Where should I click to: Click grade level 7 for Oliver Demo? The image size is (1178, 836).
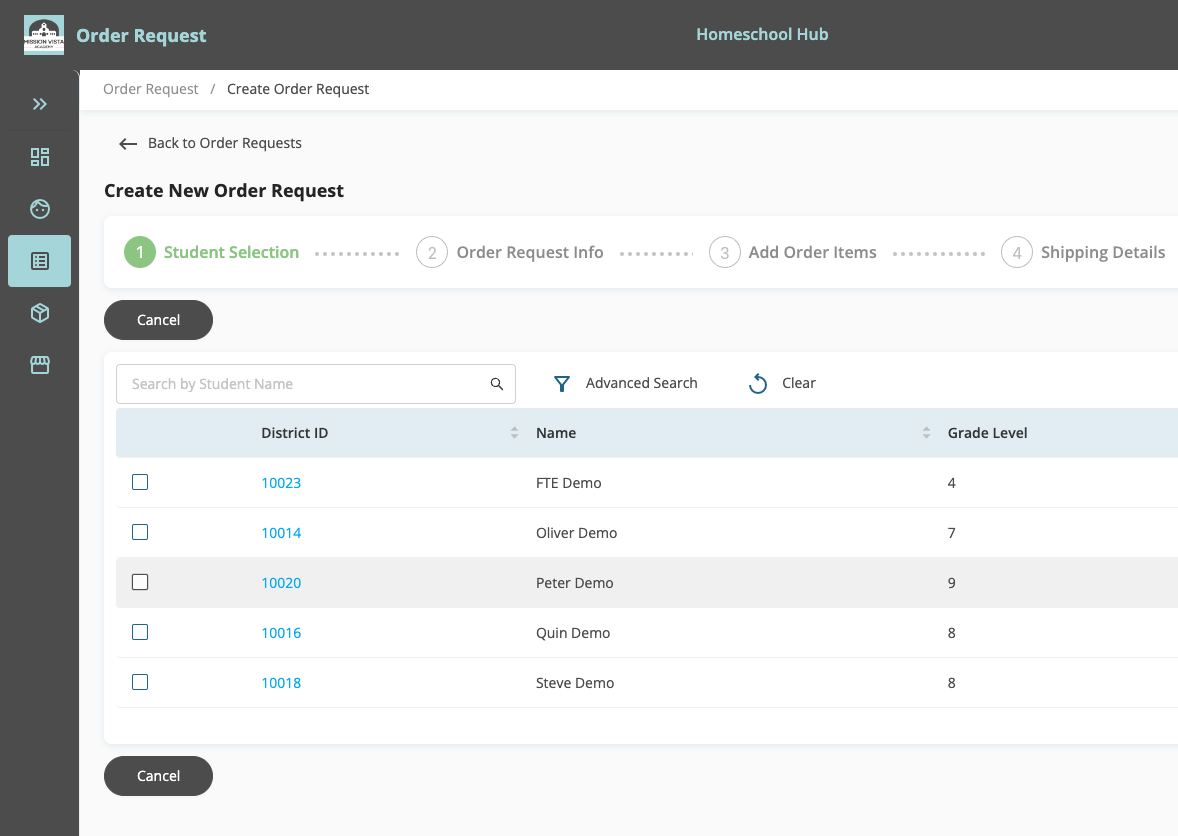click(x=952, y=533)
